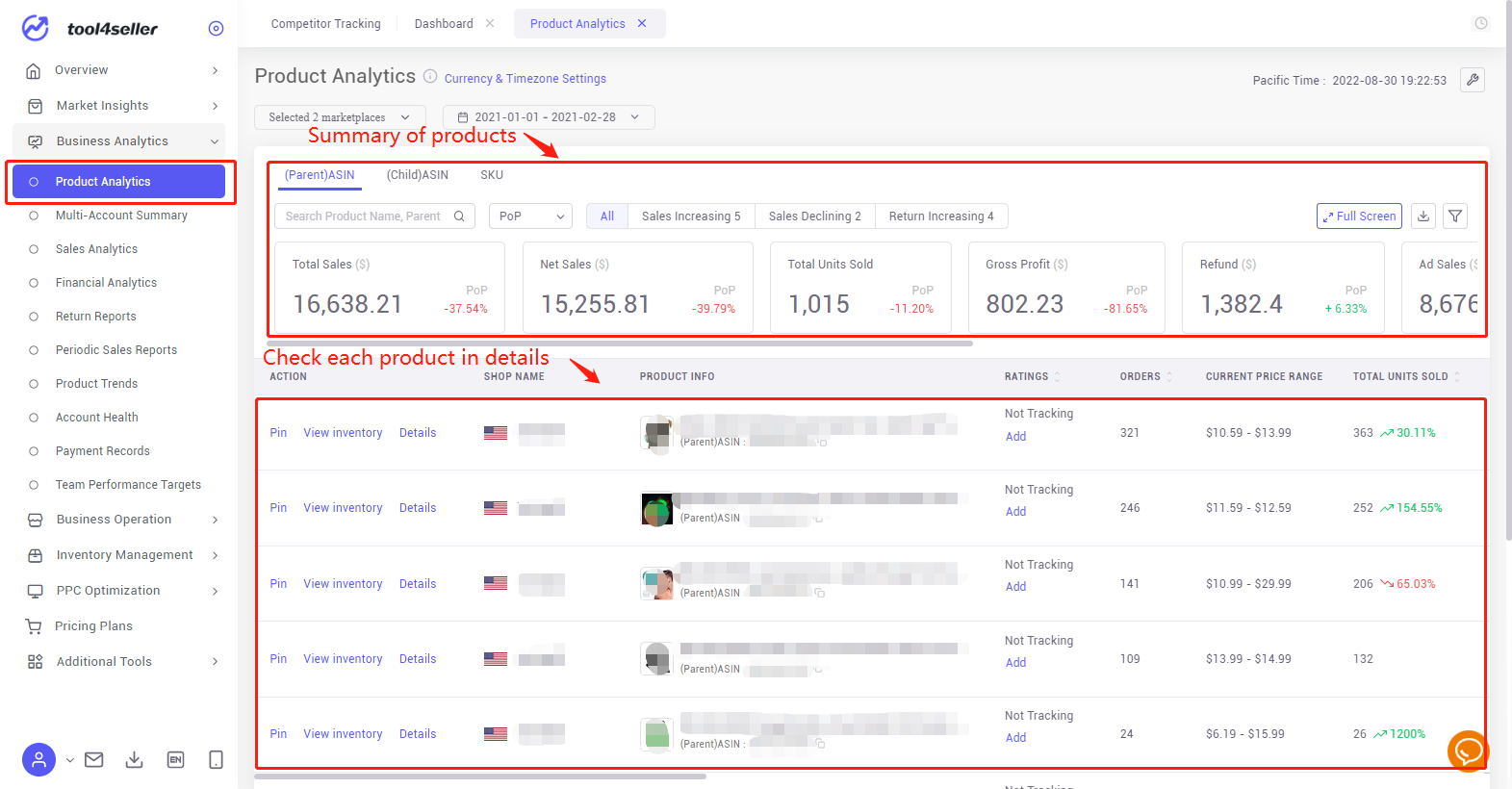
Task: Click the user avatar profile icon
Action: pyautogui.click(x=38, y=760)
